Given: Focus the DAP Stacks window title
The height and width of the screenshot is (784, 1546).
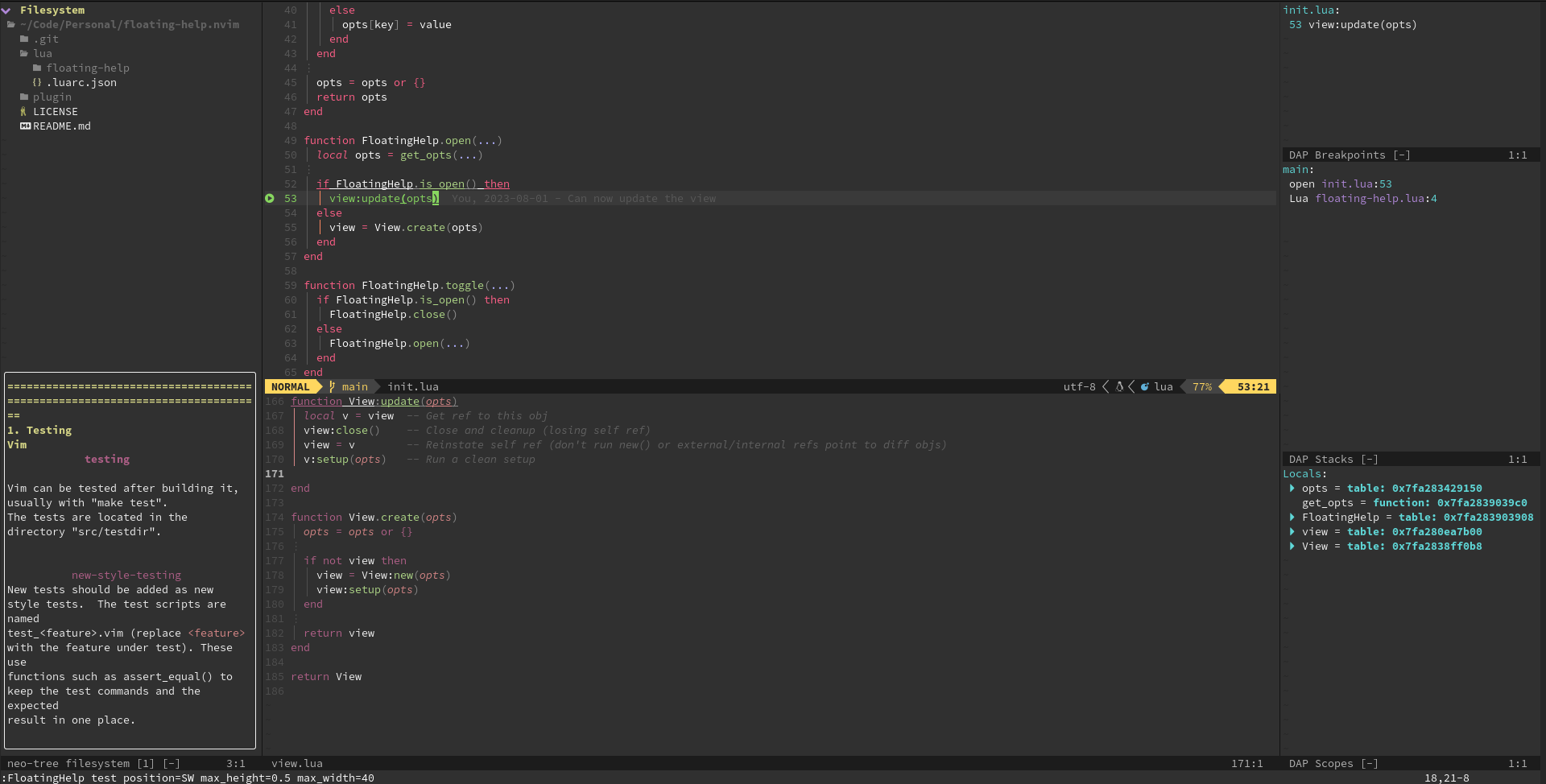Looking at the screenshot, I should (1333, 460).
